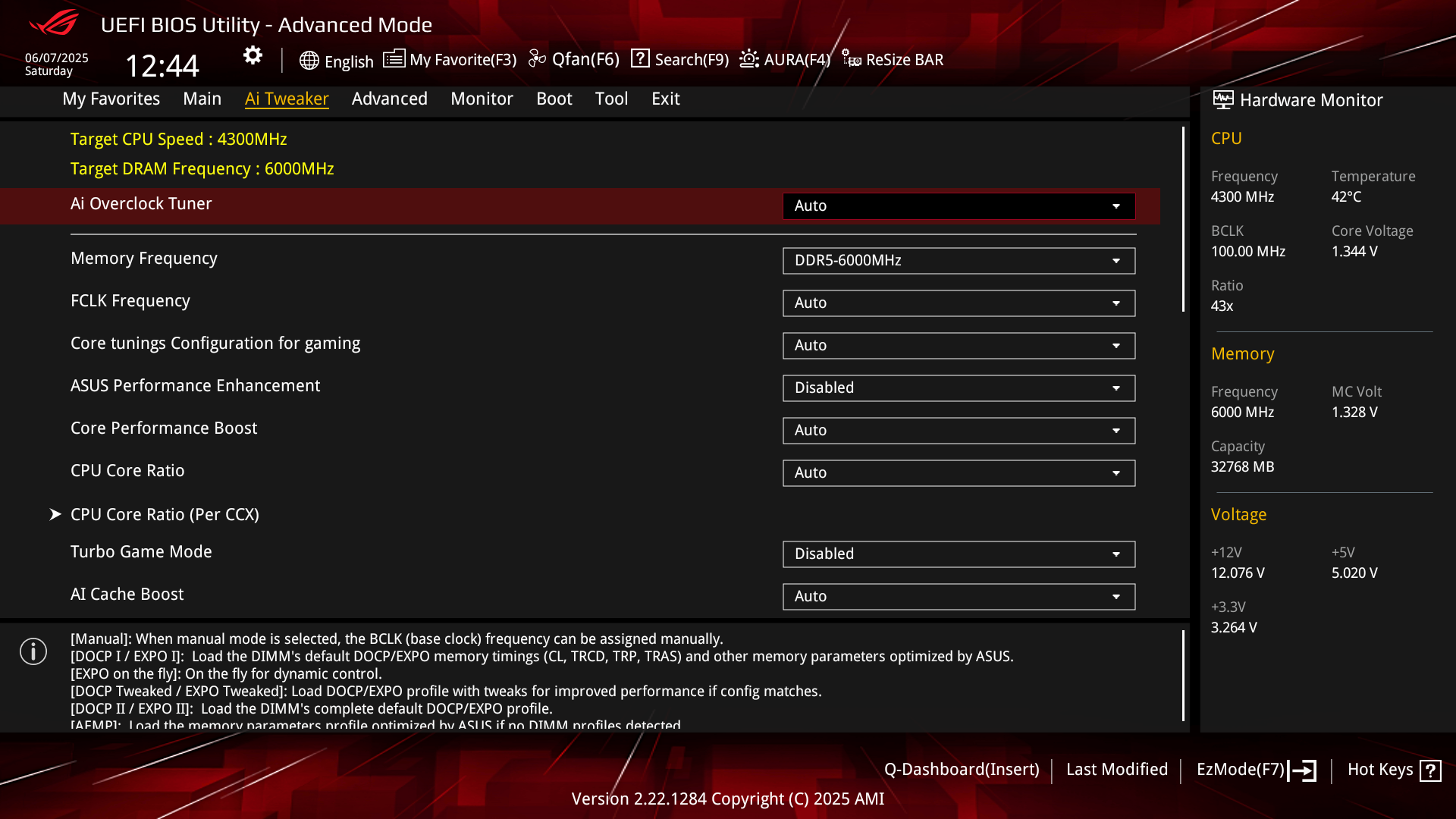
Task: Open My Favorite(F3) list icon
Action: coord(394,59)
